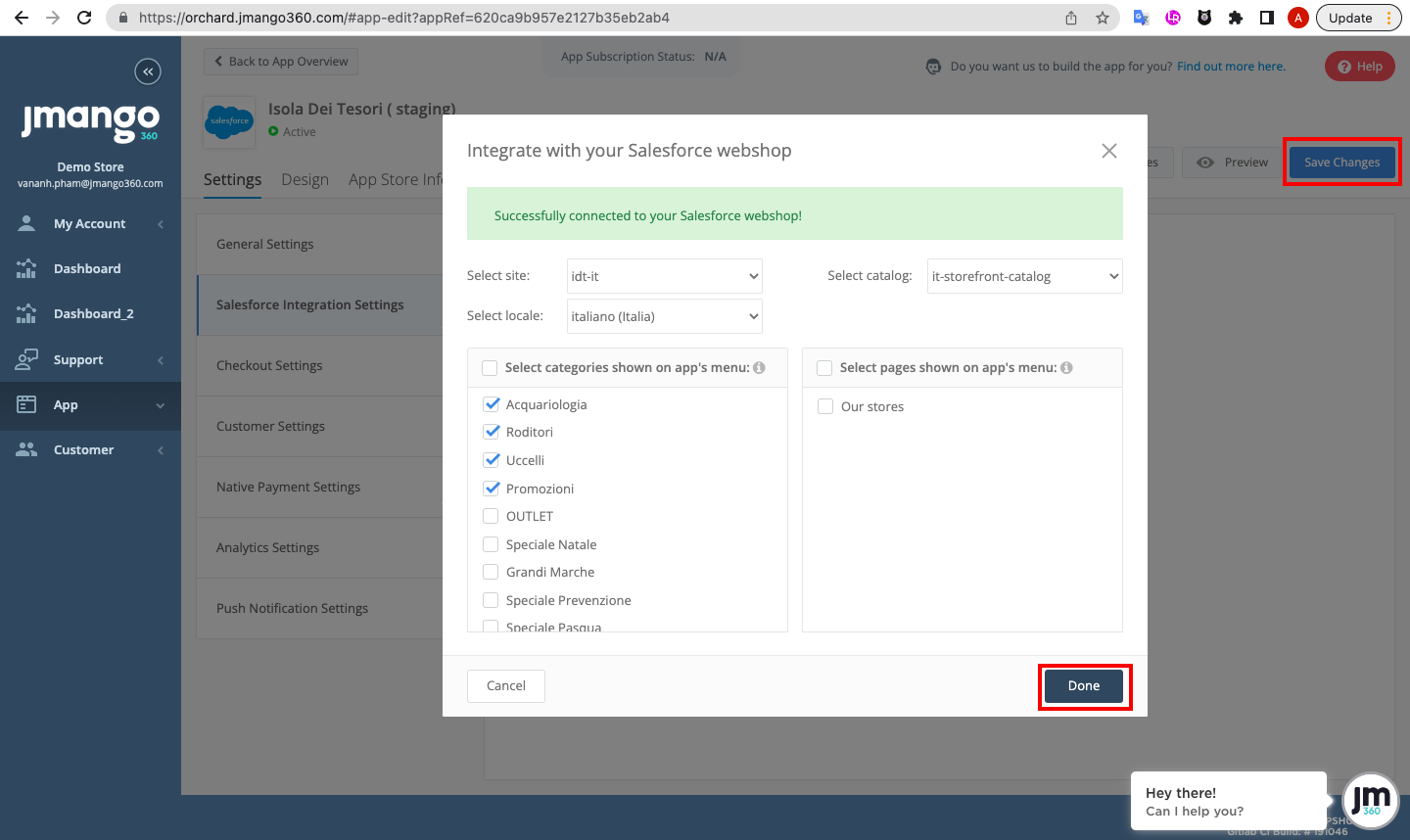Open the Select catalog dropdown
The height and width of the screenshot is (840, 1410).
pyautogui.click(x=1024, y=276)
